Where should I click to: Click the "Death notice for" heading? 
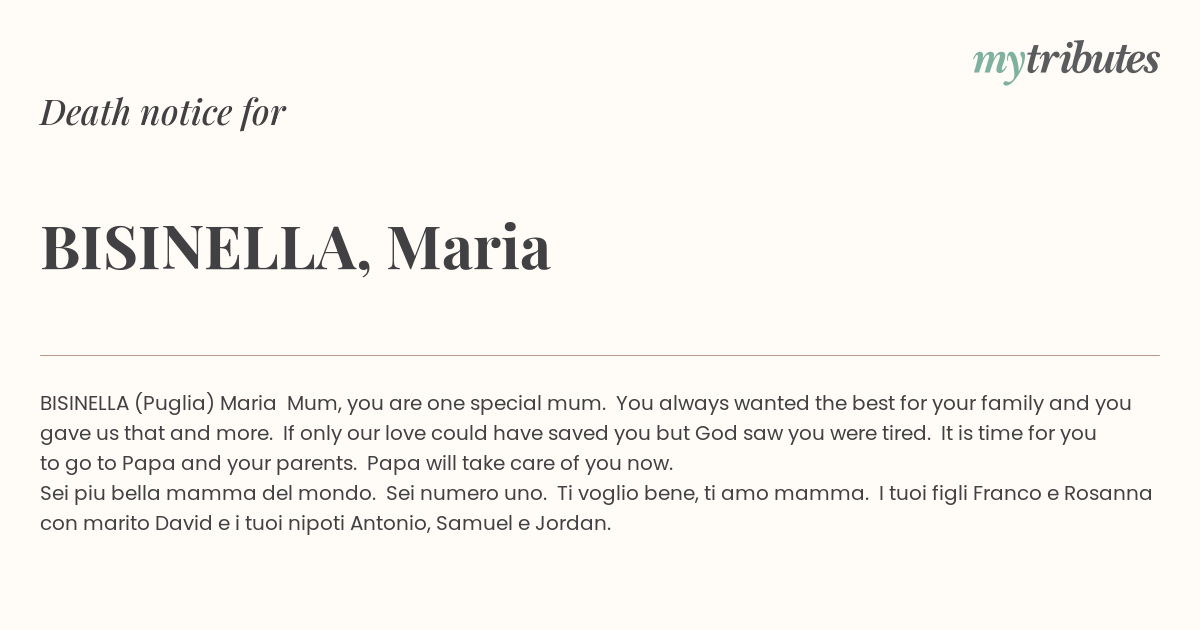pos(163,112)
